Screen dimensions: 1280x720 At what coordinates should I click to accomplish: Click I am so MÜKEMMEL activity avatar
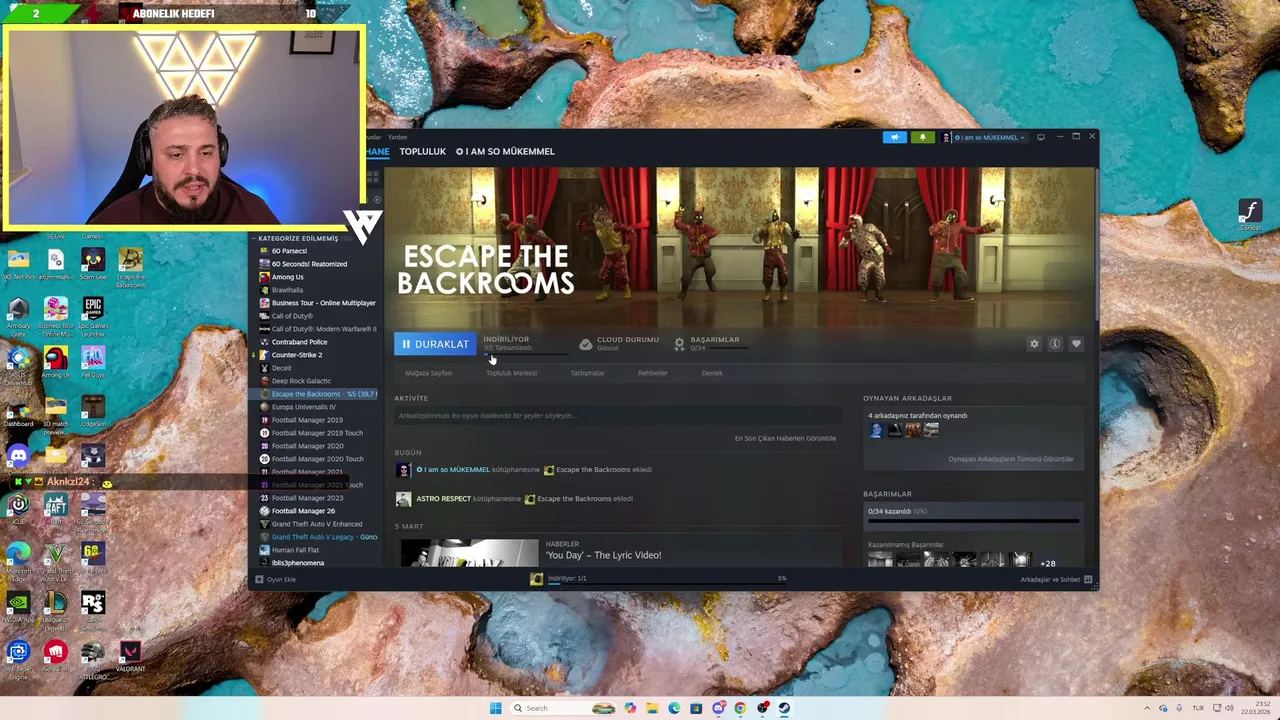pyautogui.click(x=403, y=470)
